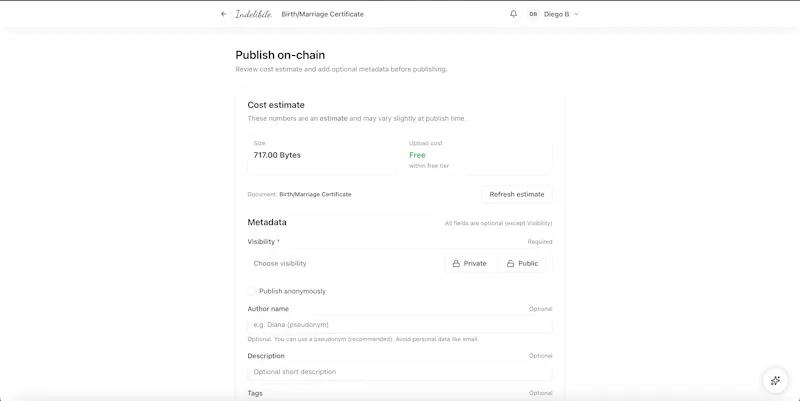800x401 pixels.
Task: Click the DB user avatar
Action: tap(533, 14)
